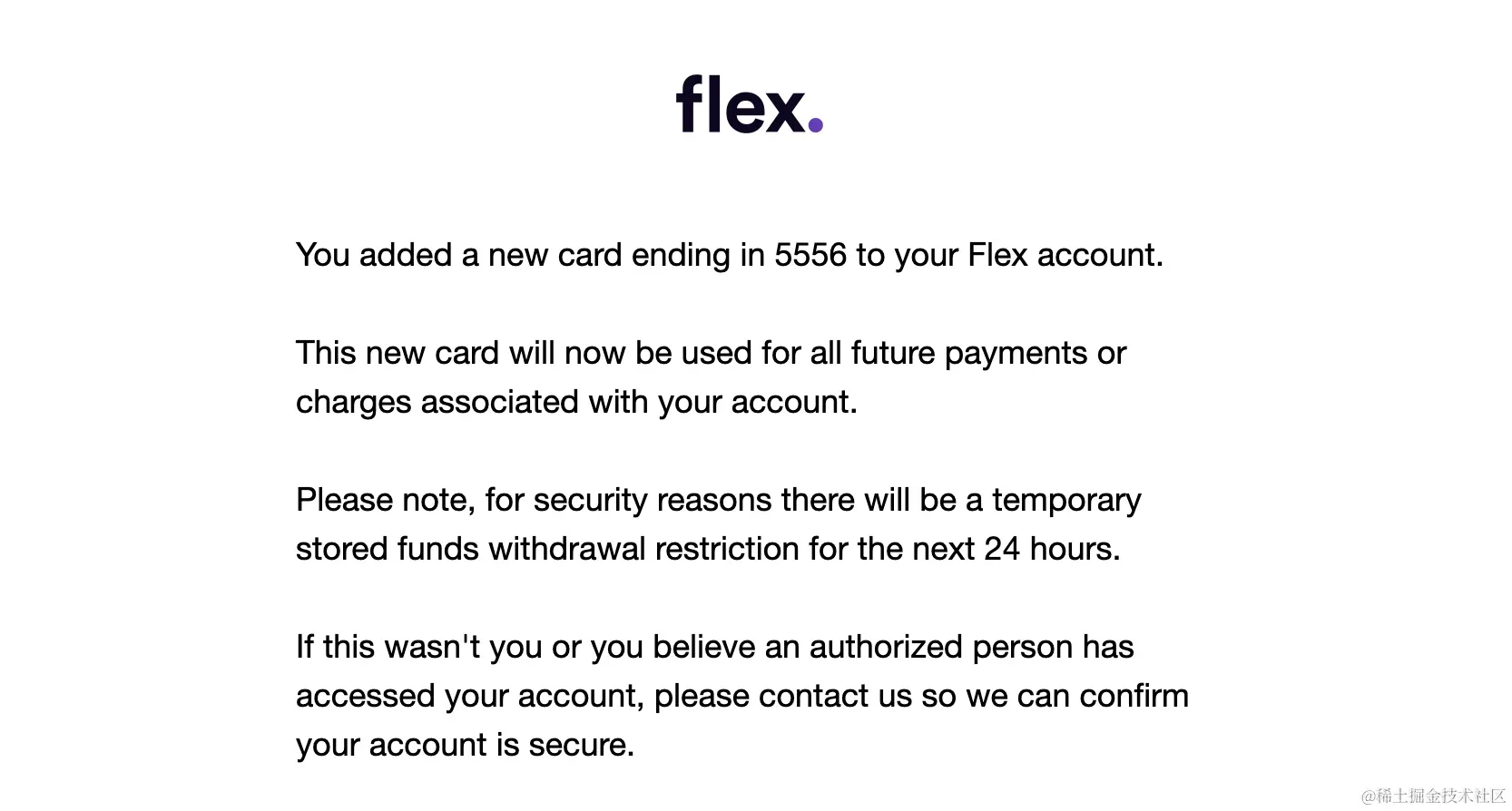Image resolution: width=1512 pixels, height=811 pixels.
Task: Click the 'accessed your account' phrase
Action: click(x=469, y=696)
